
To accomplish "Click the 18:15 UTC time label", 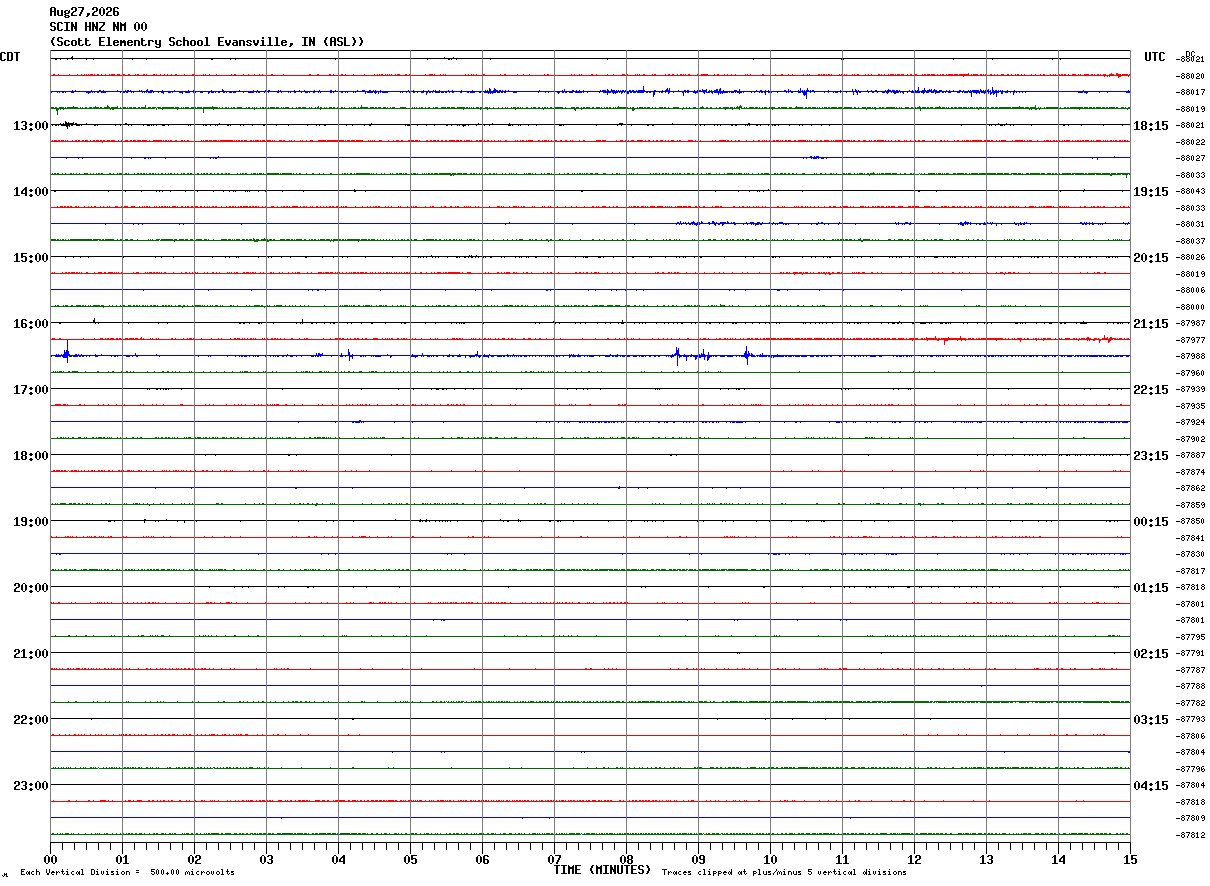I will (x=1150, y=126).
